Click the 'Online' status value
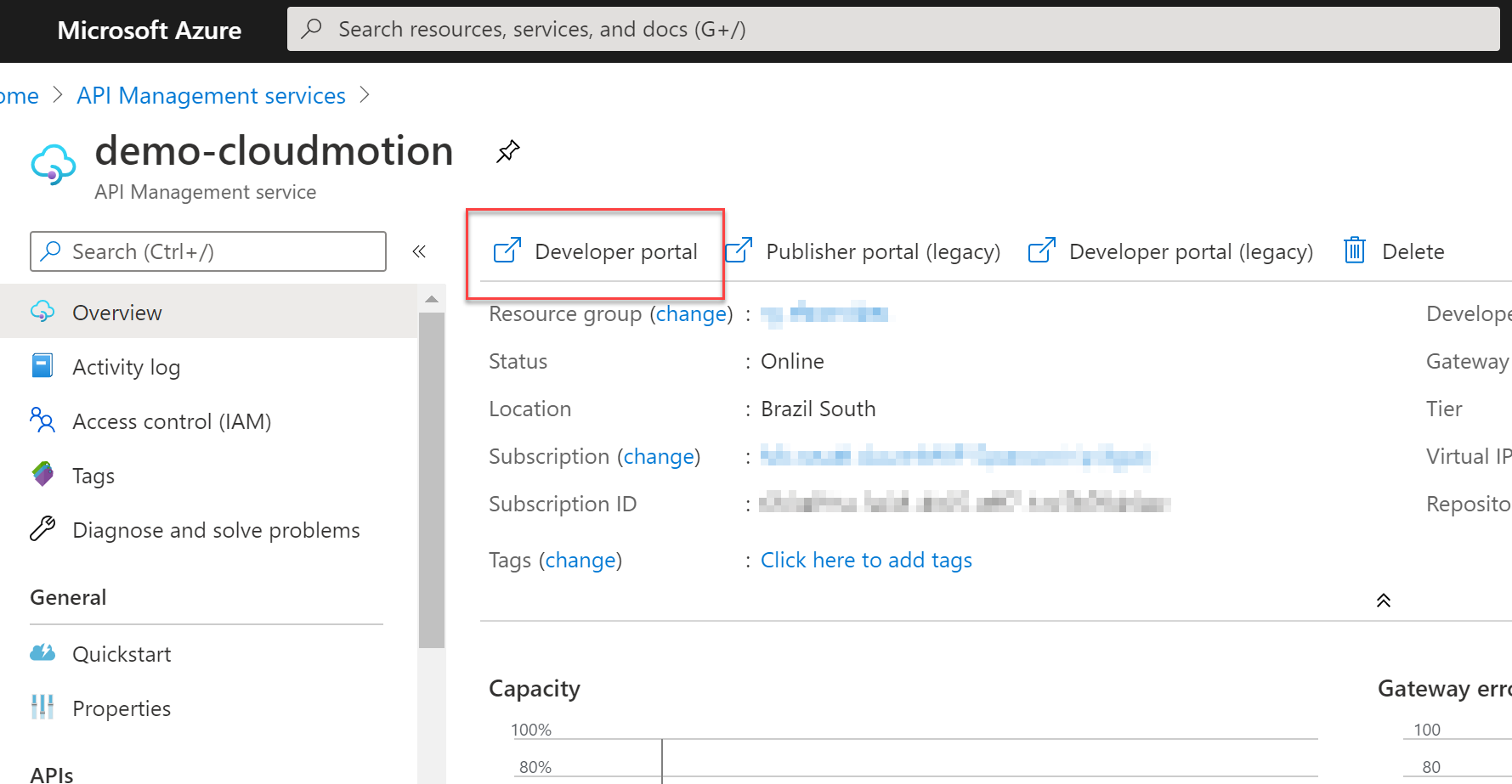Screen dimensions: 1512x784 pyautogui.click(x=792, y=361)
